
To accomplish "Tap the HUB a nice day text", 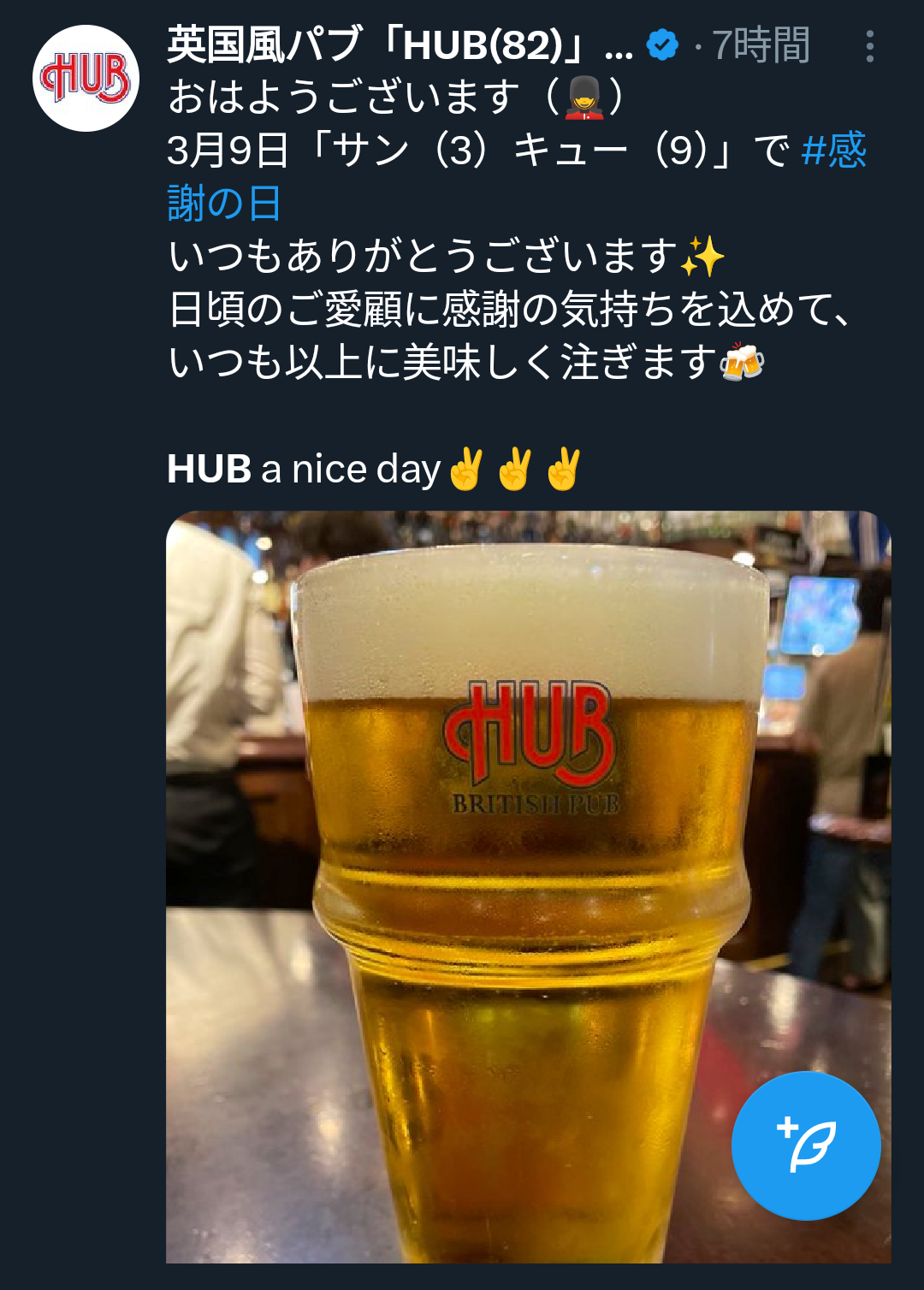I will click(304, 469).
